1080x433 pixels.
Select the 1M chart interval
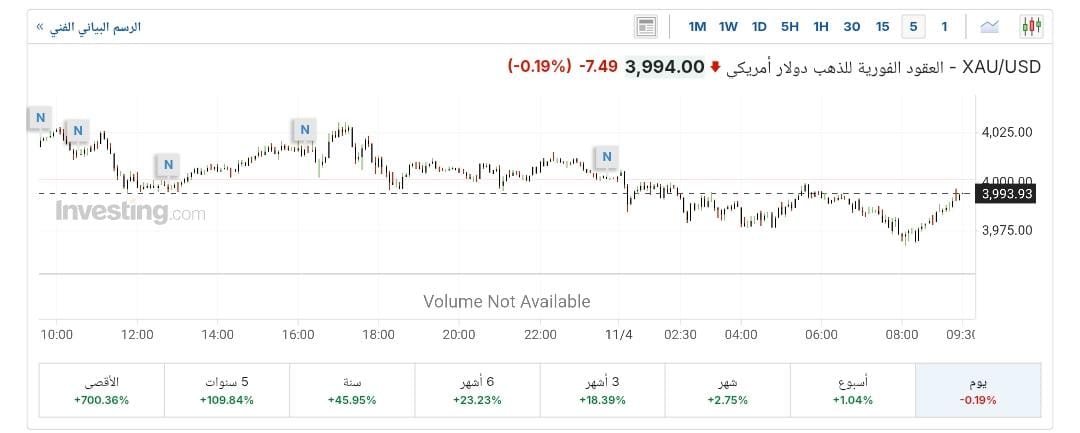click(697, 27)
